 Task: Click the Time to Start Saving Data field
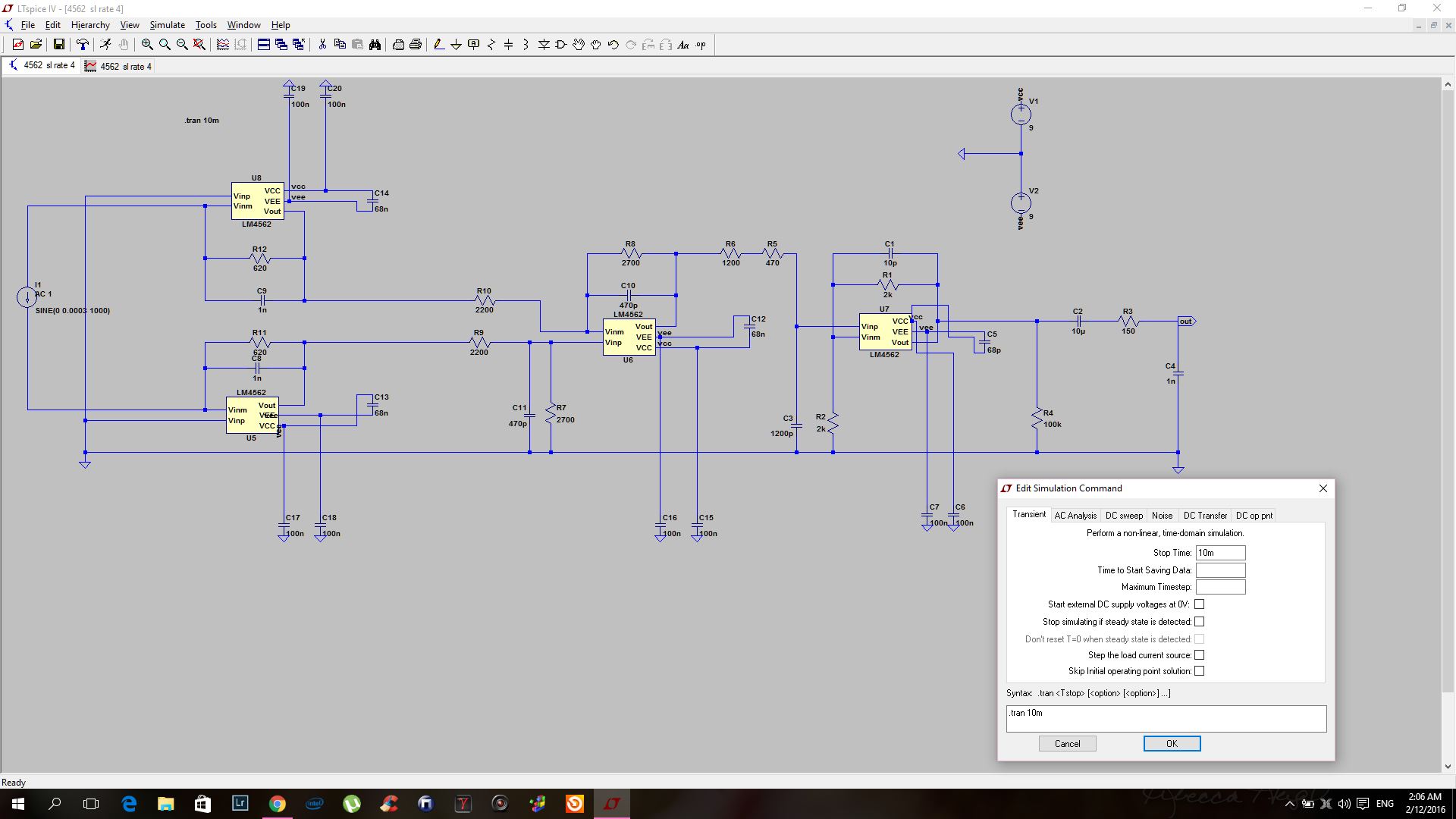[1220, 570]
